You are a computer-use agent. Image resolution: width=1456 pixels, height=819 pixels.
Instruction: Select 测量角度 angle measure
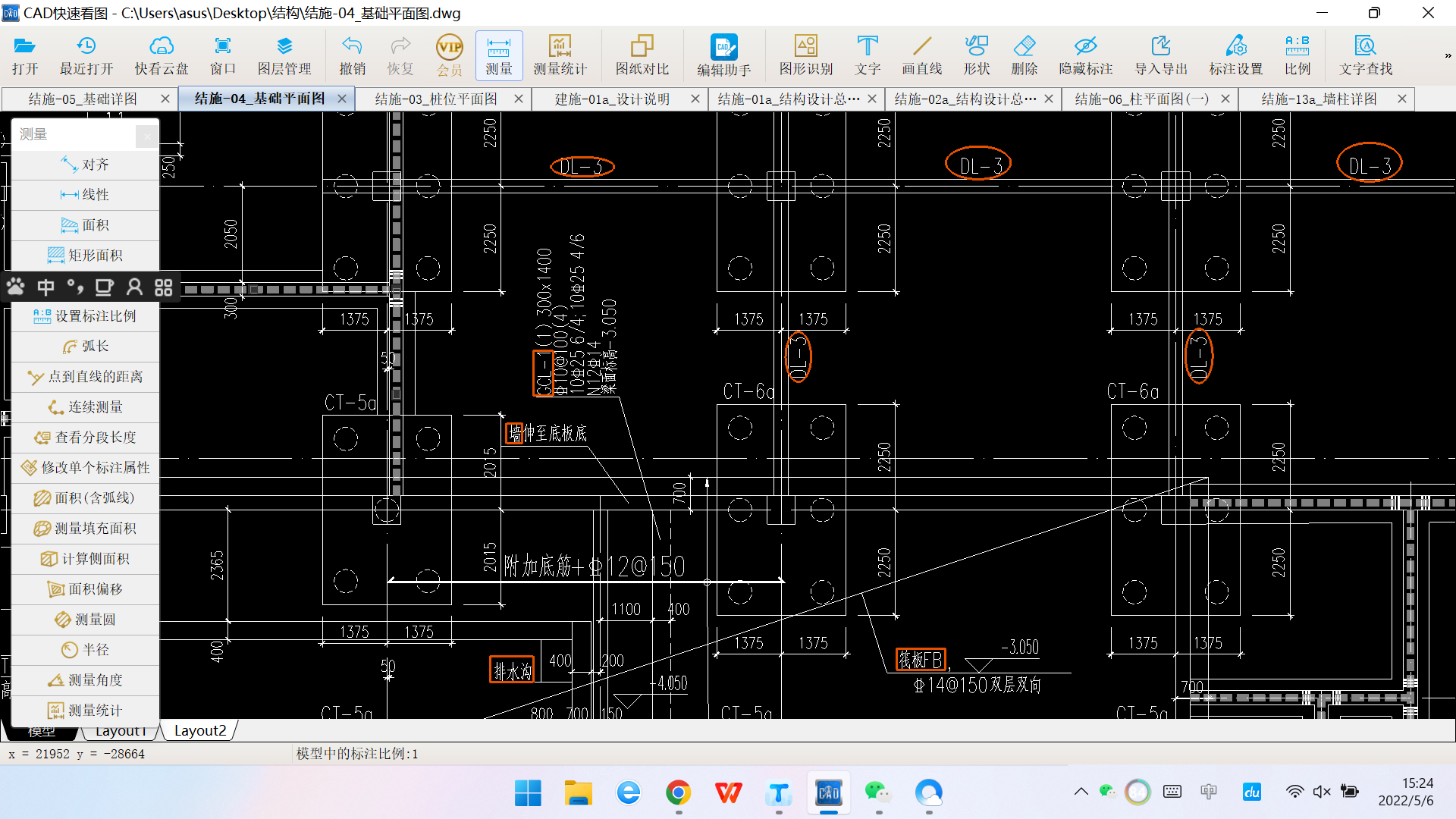85,680
